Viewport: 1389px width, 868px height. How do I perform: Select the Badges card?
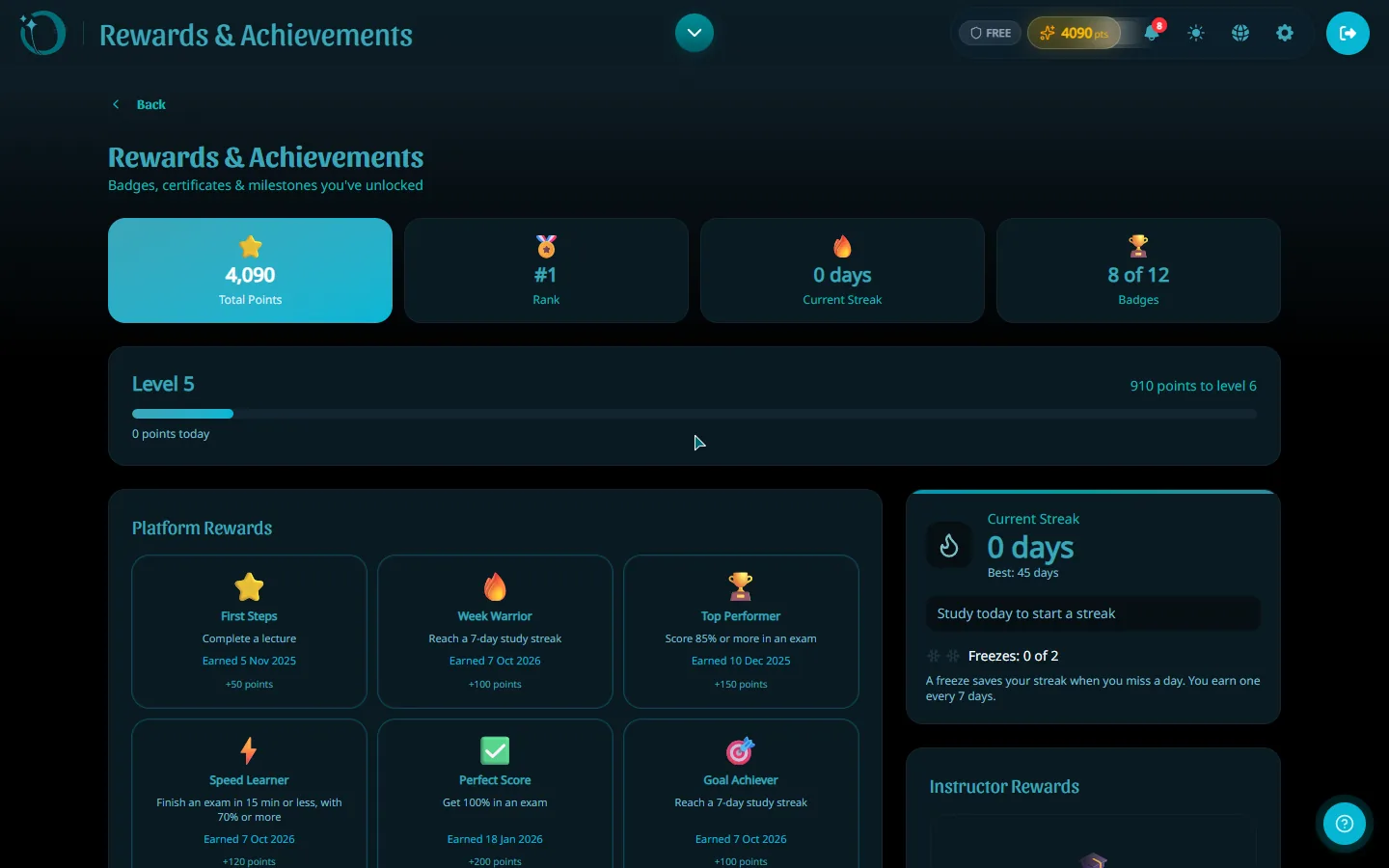(x=1138, y=270)
